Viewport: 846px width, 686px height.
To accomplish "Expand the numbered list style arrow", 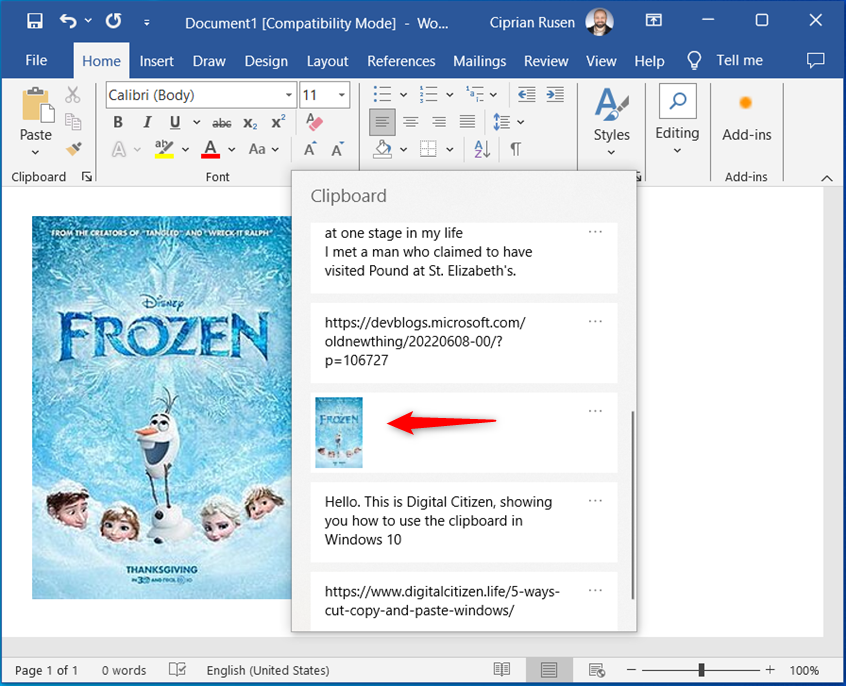I will (449, 95).
